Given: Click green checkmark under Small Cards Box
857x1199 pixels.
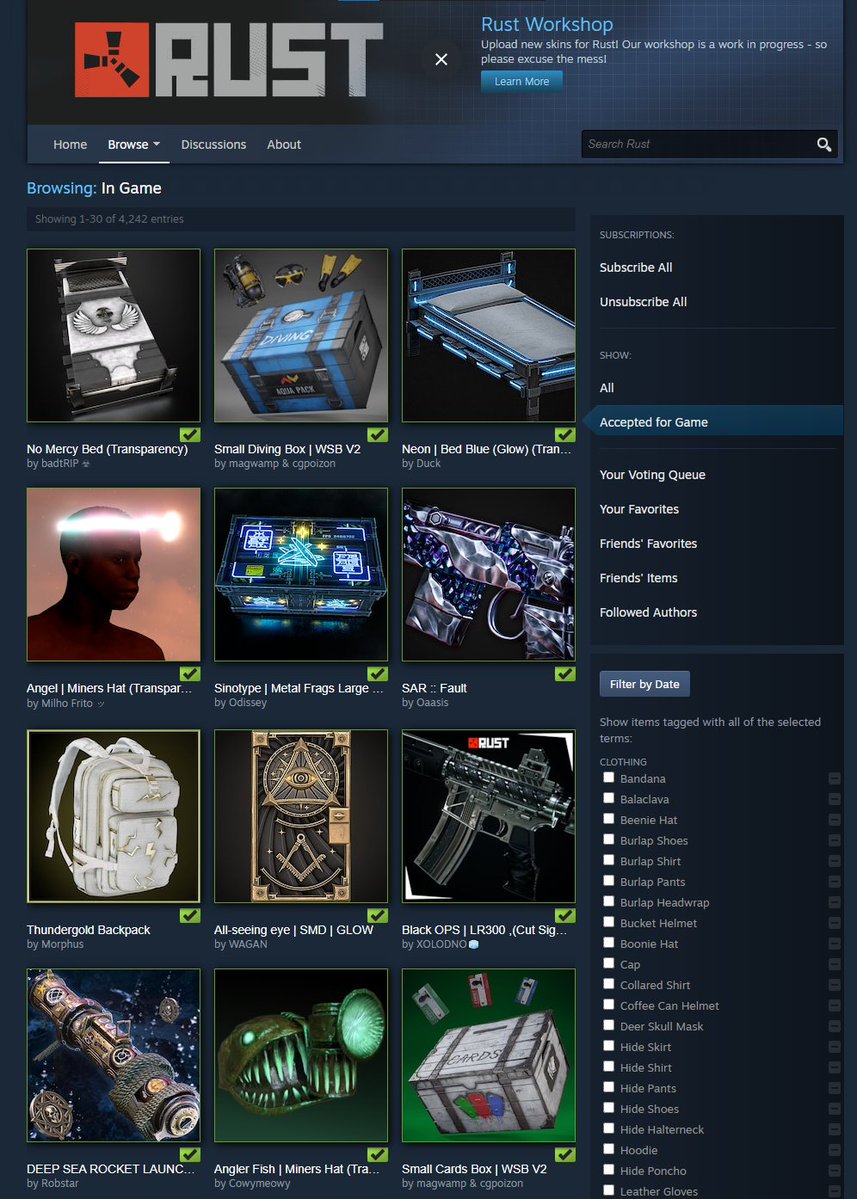Looking at the screenshot, I should 565,1155.
